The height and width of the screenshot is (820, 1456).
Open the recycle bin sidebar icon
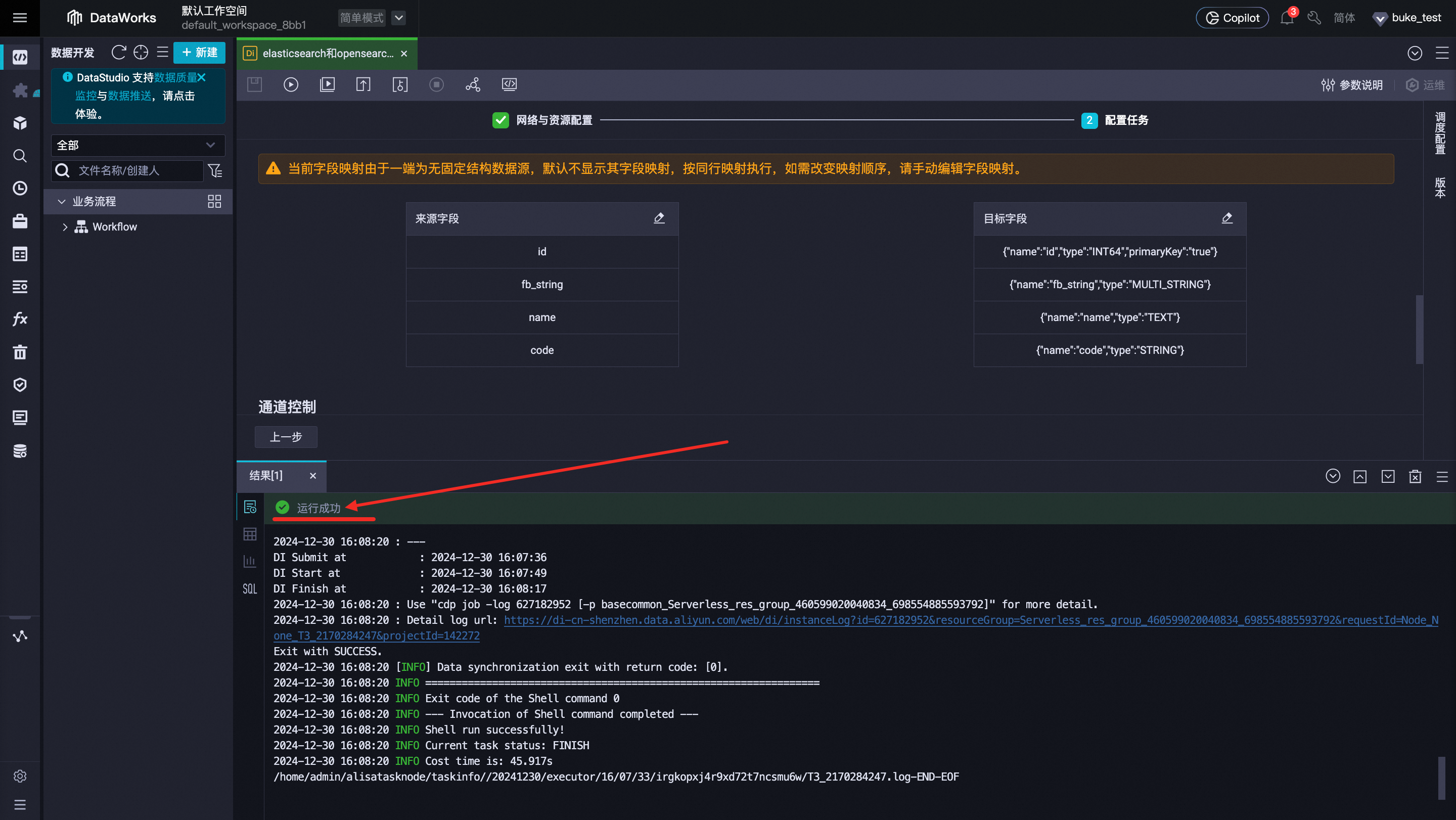point(20,352)
